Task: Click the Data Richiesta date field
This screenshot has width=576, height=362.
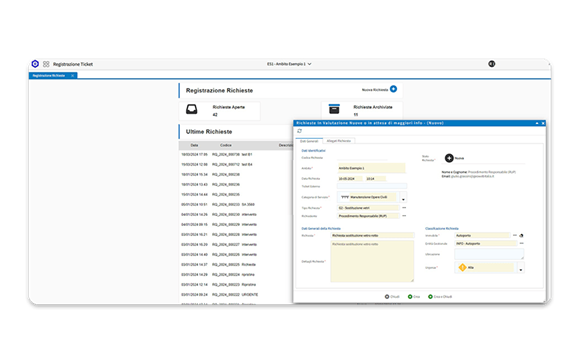Action: (x=350, y=179)
